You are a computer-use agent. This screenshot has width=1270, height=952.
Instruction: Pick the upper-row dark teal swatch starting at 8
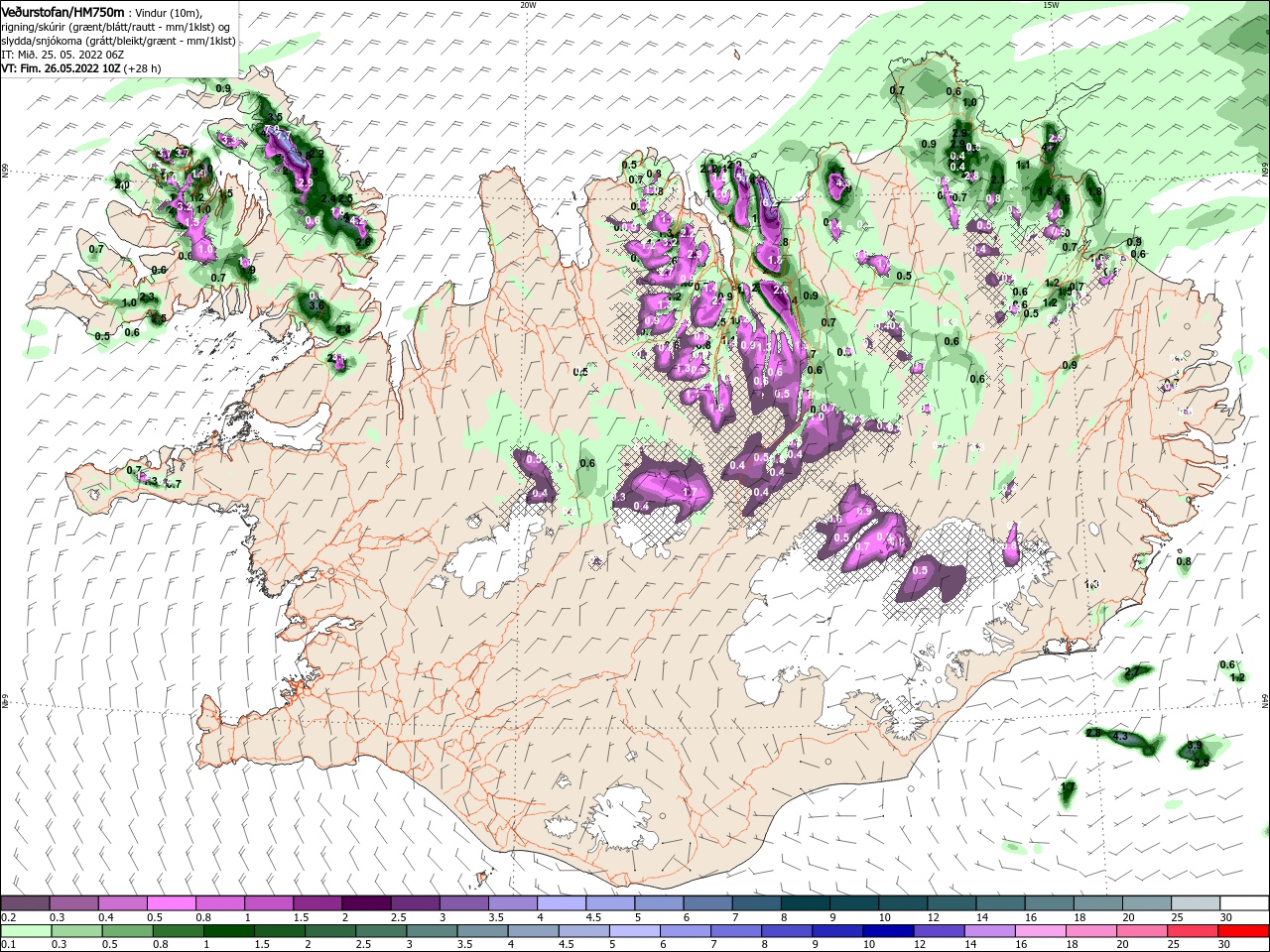806,903
